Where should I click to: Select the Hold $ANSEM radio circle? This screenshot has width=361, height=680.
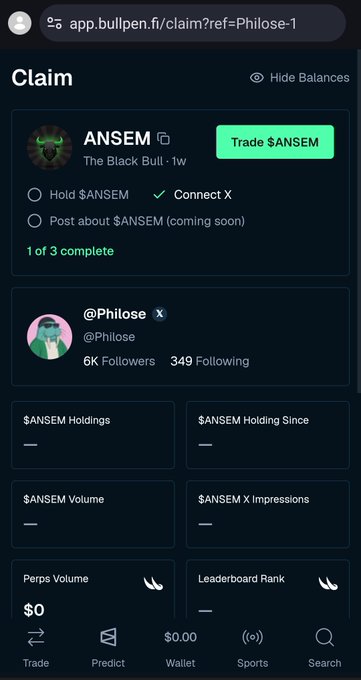click(x=34, y=195)
